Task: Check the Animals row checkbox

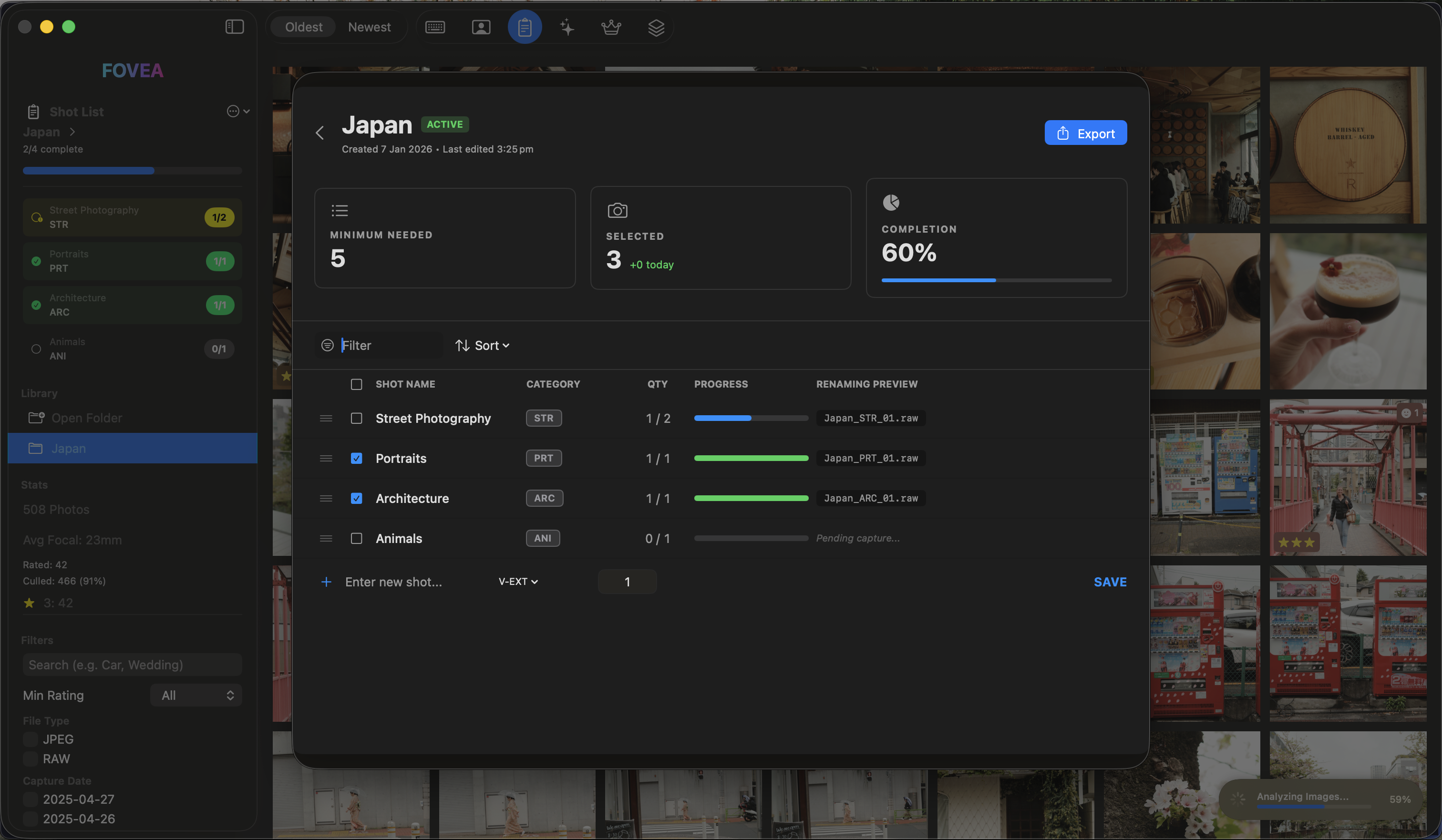Action: coord(357,538)
